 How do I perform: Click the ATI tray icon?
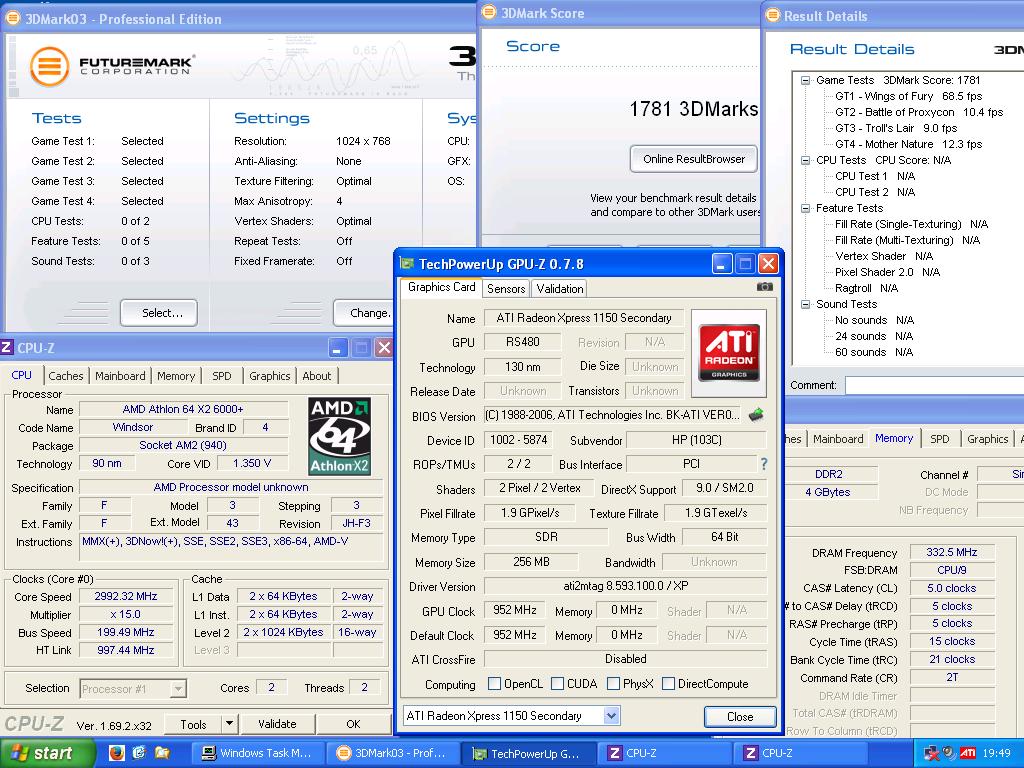[x=968, y=753]
